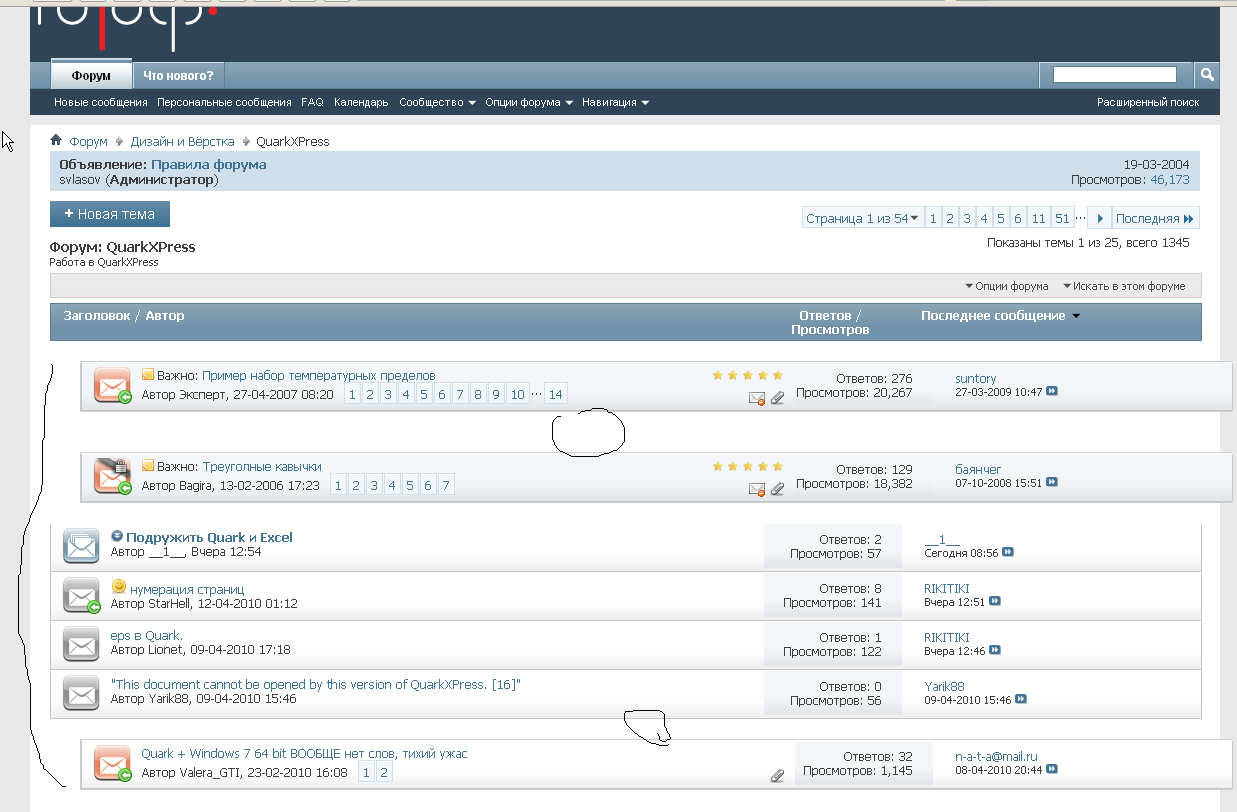Click the subscription envelope icon in Пример набор row
This screenshot has height=812, width=1237.
757,398
